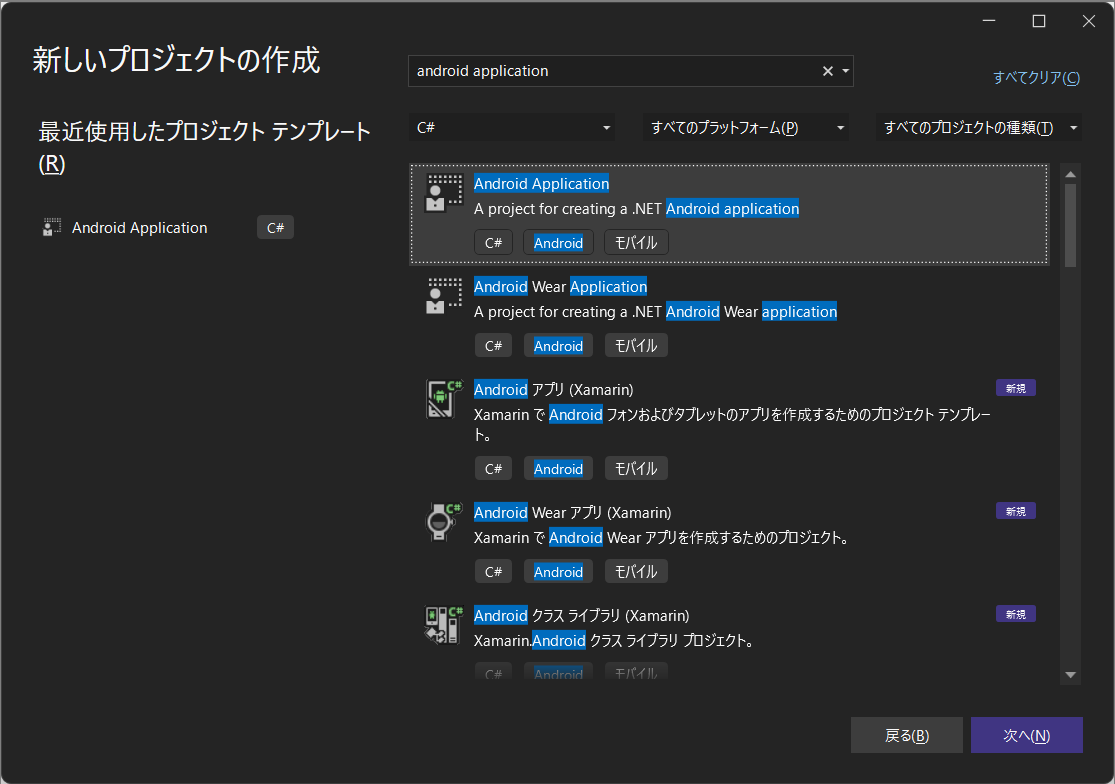Click the C# tag under Android Wear Application
This screenshot has height=784, width=1115.
pyautogui.click(x=494, y=345)
